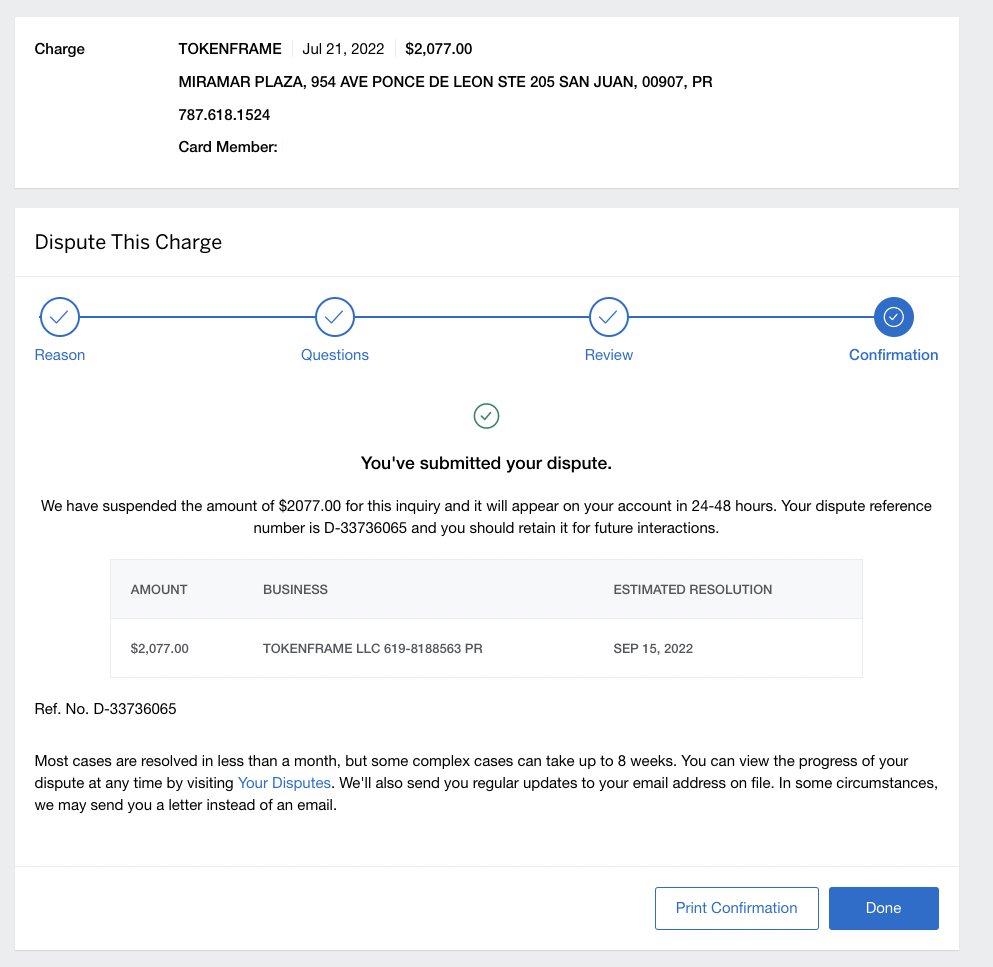Screen dimensions: 993x967
Task: Select the Reason step label
Action: coord(60,355)
